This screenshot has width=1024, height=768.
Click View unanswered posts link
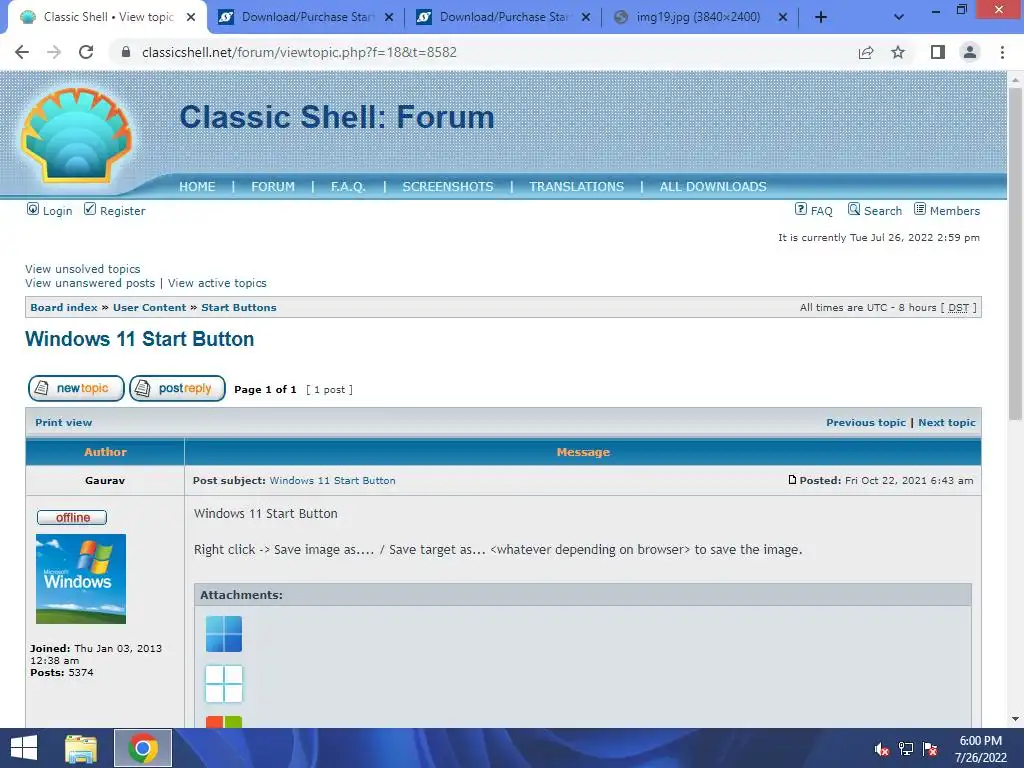pos(90,283)
